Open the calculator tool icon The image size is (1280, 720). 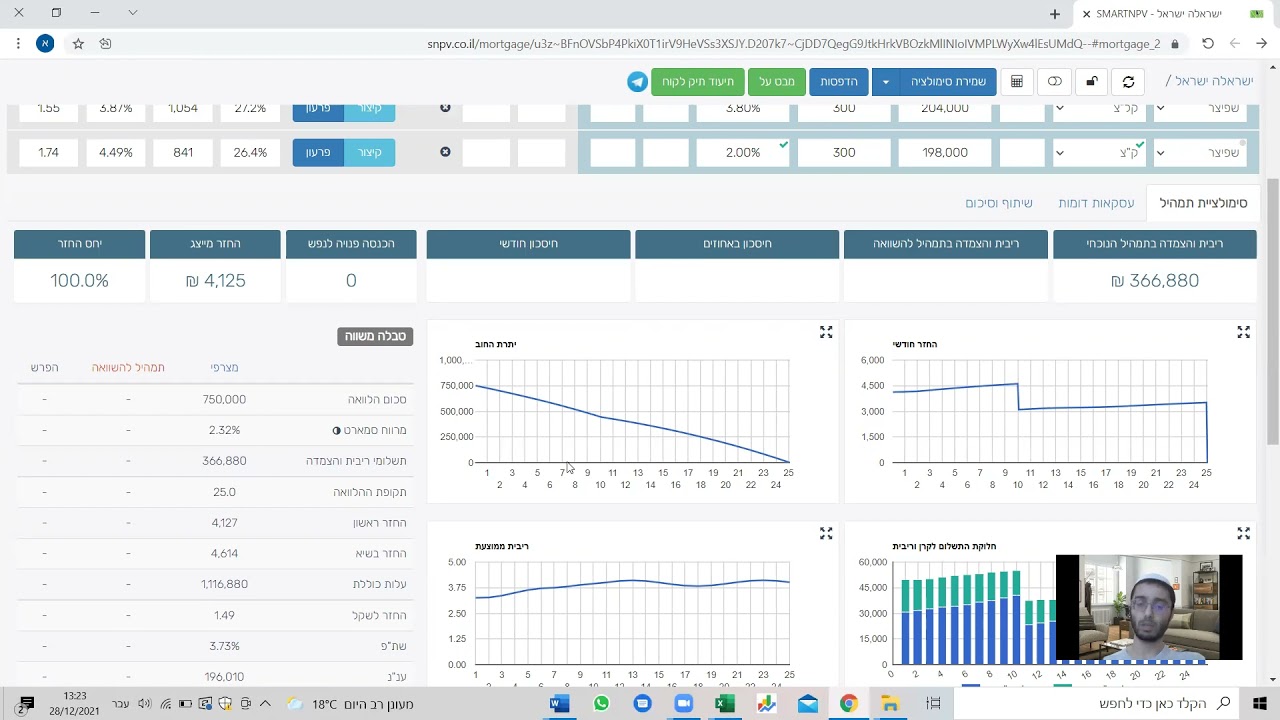(x=1017, y=82)
